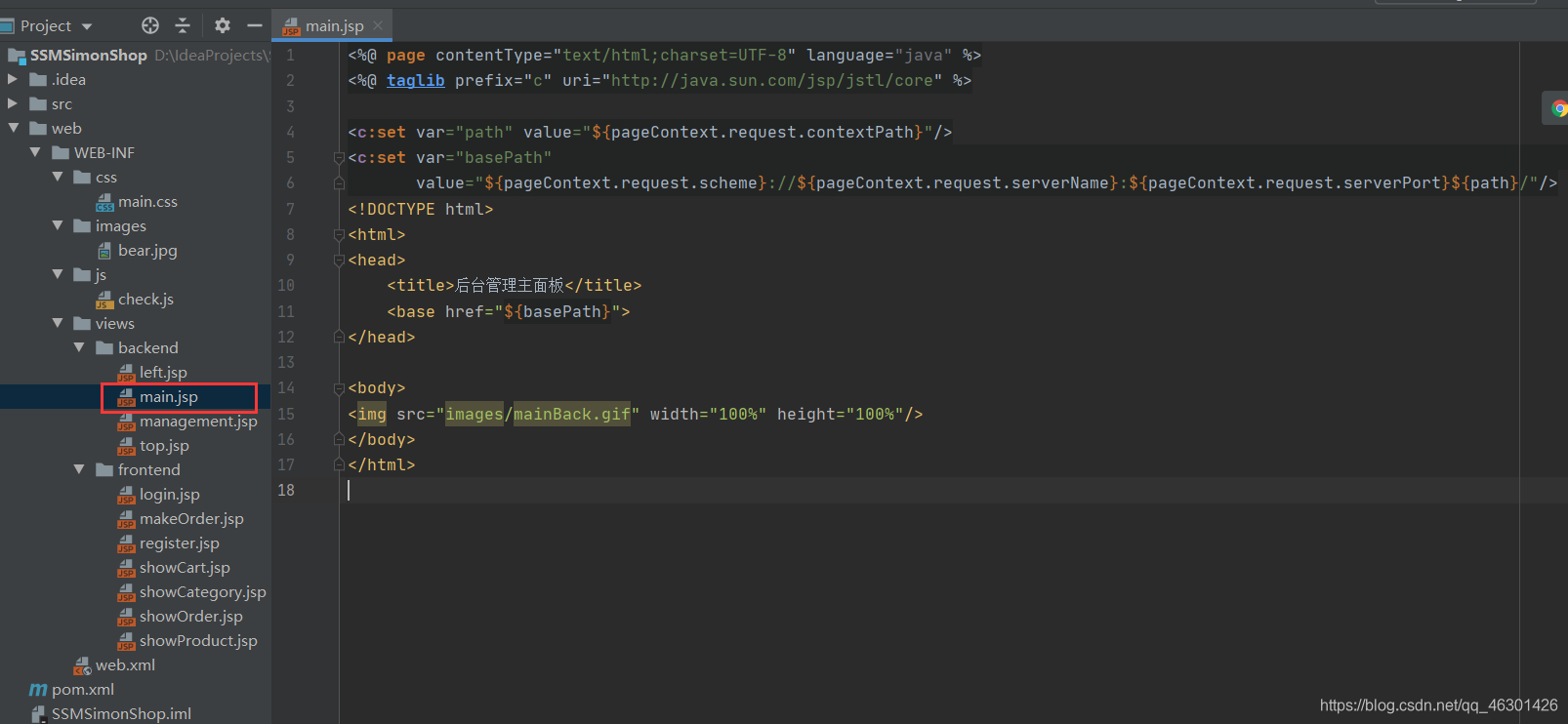
Task: Open showCart.jsp file
Action: [x=184, y=567]
